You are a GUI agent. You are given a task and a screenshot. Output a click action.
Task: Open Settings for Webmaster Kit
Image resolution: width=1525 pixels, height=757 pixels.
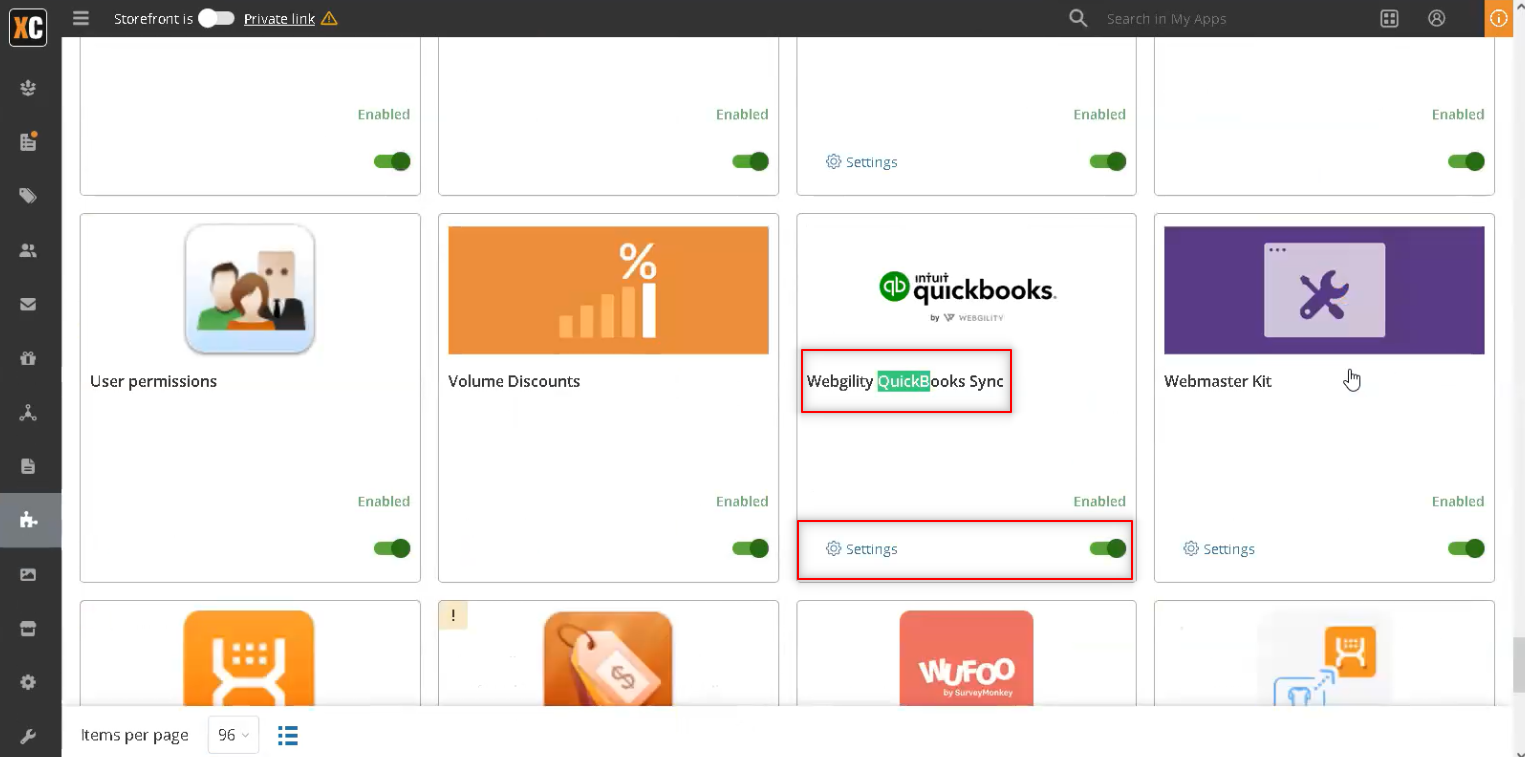(x=1219, y=548)
